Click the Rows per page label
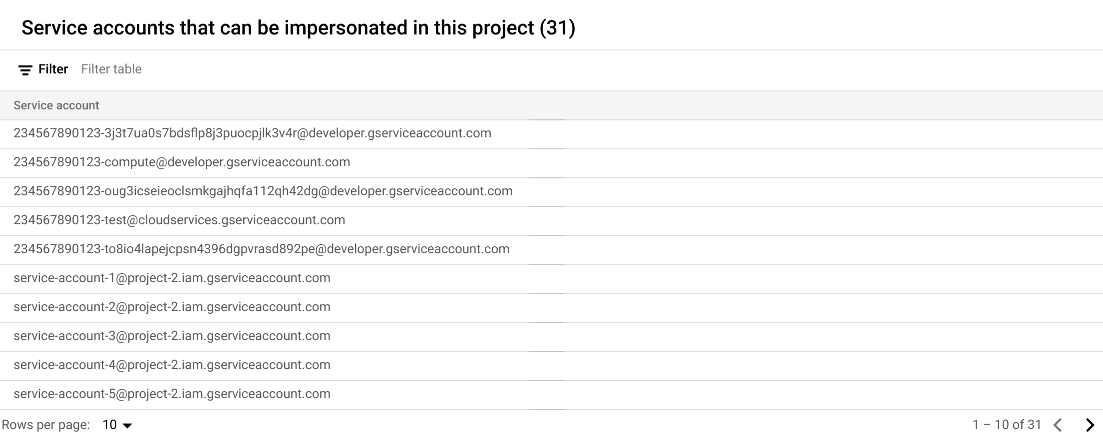Screen dimensions: 1103x447 45,425
